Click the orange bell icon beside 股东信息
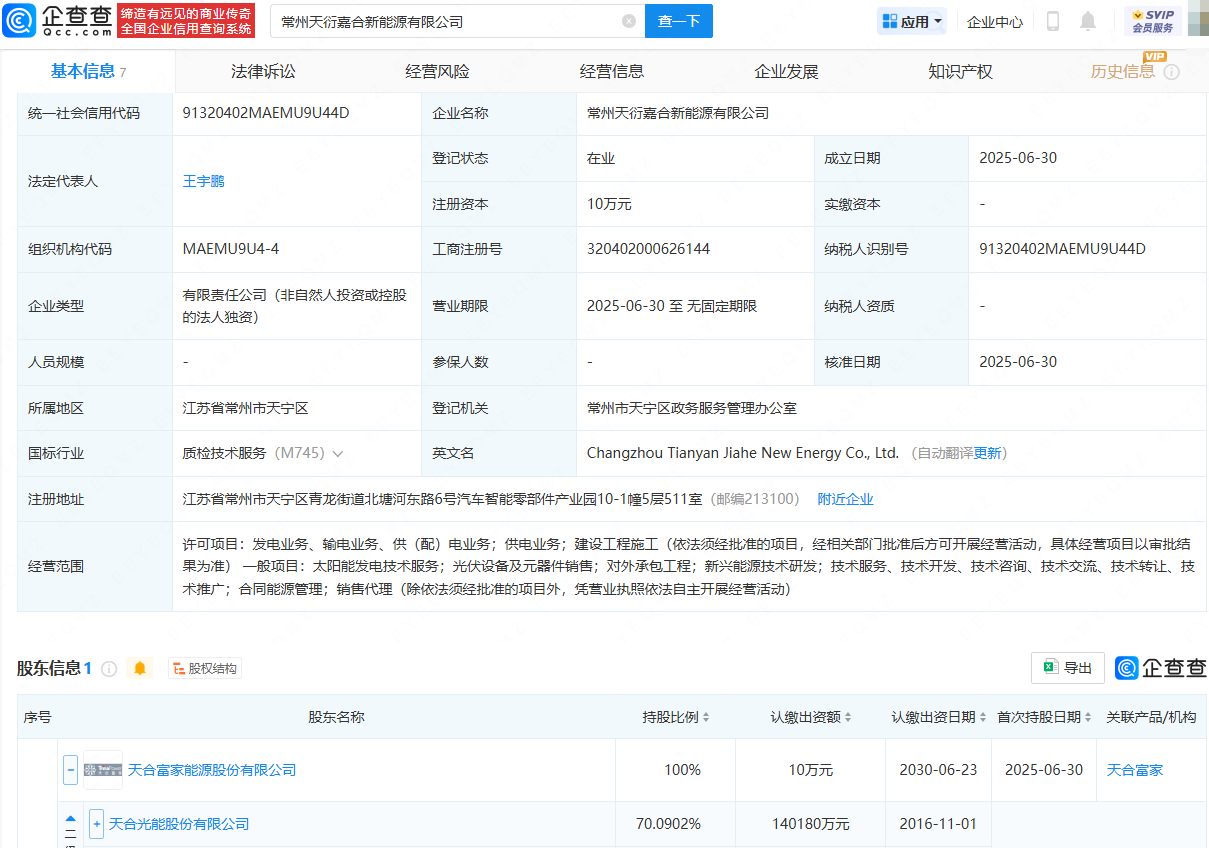The image size is (1209, 848). tap(140, 668)
